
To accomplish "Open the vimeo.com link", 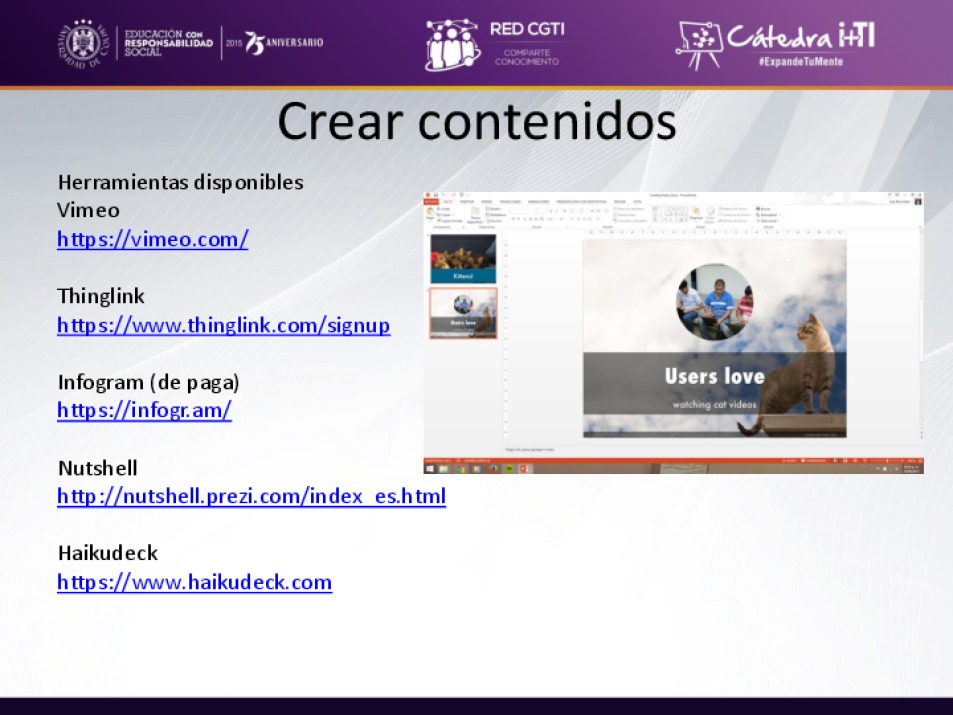I will (x=153, y=240).
